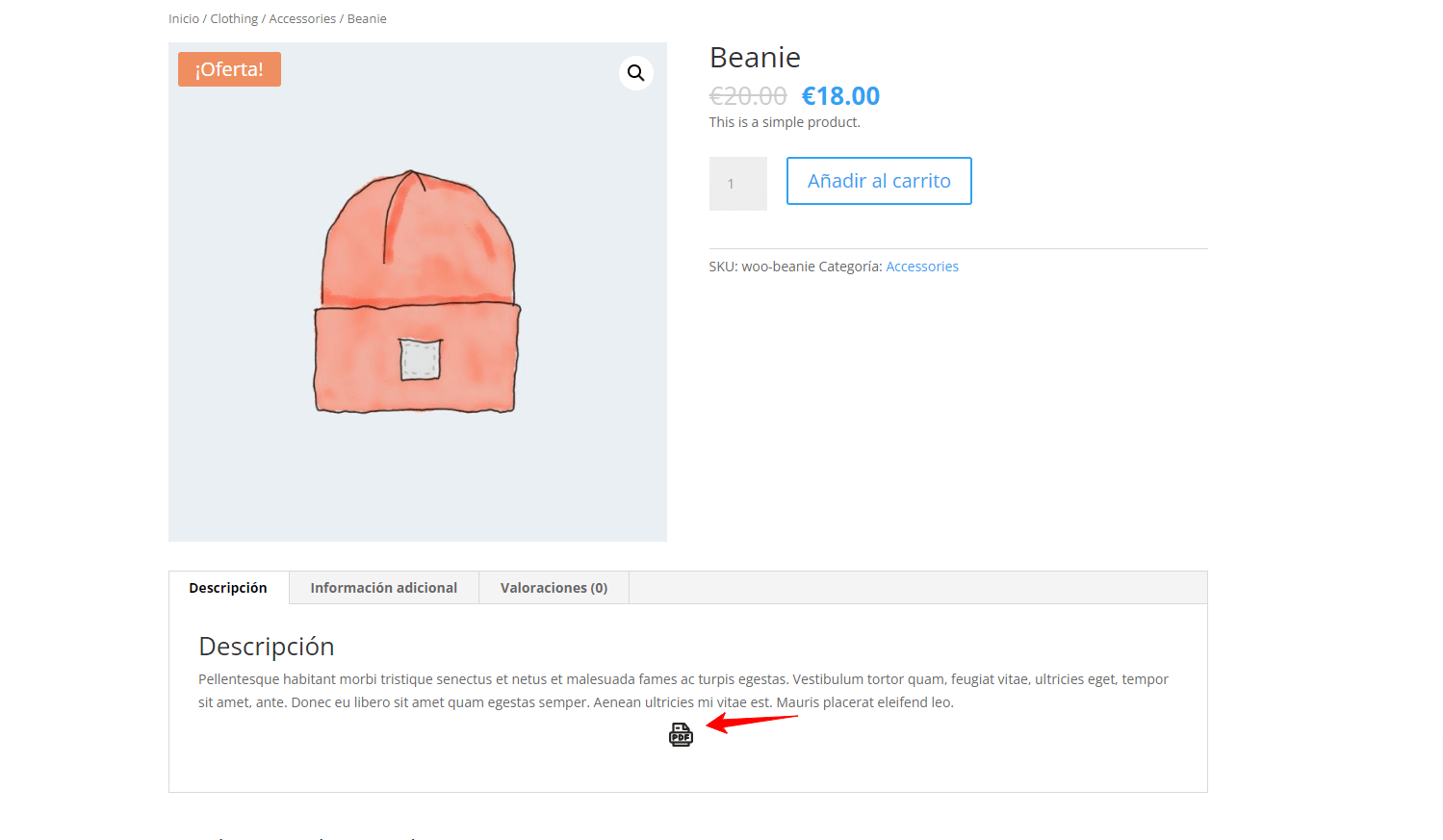Screen dimensions: 1443x840
Task: Focus the quantity input field
Action: point(738,184)
